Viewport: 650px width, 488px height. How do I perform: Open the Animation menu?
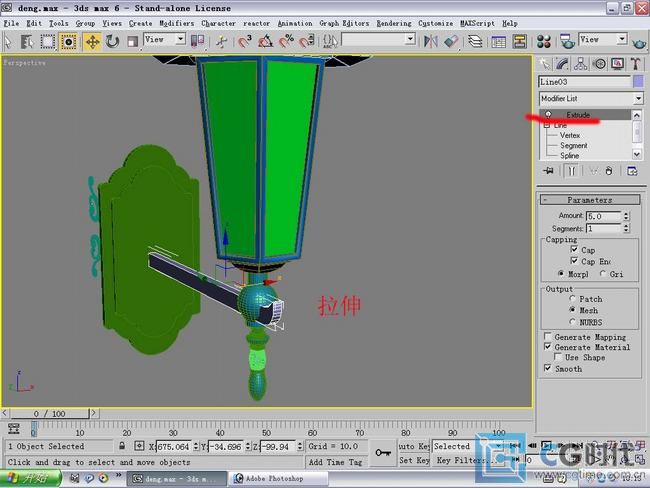pyautogui.click(x=295, y=23)
